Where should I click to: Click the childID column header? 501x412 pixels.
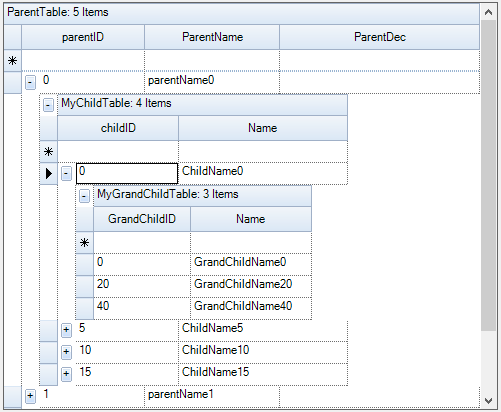coord(118,128)
